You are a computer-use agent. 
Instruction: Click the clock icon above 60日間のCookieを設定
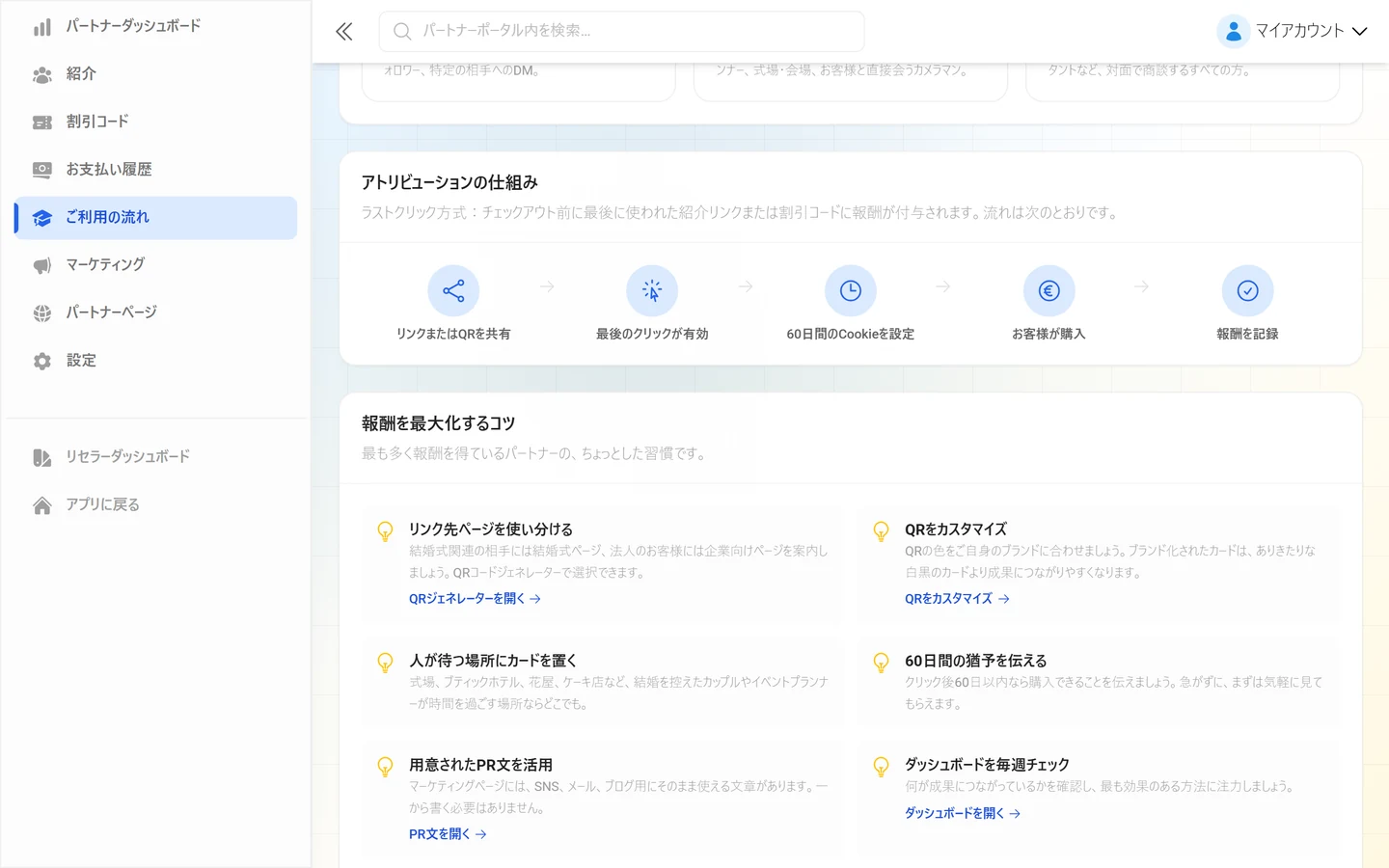pyautogui.click(x=851, y=290)
